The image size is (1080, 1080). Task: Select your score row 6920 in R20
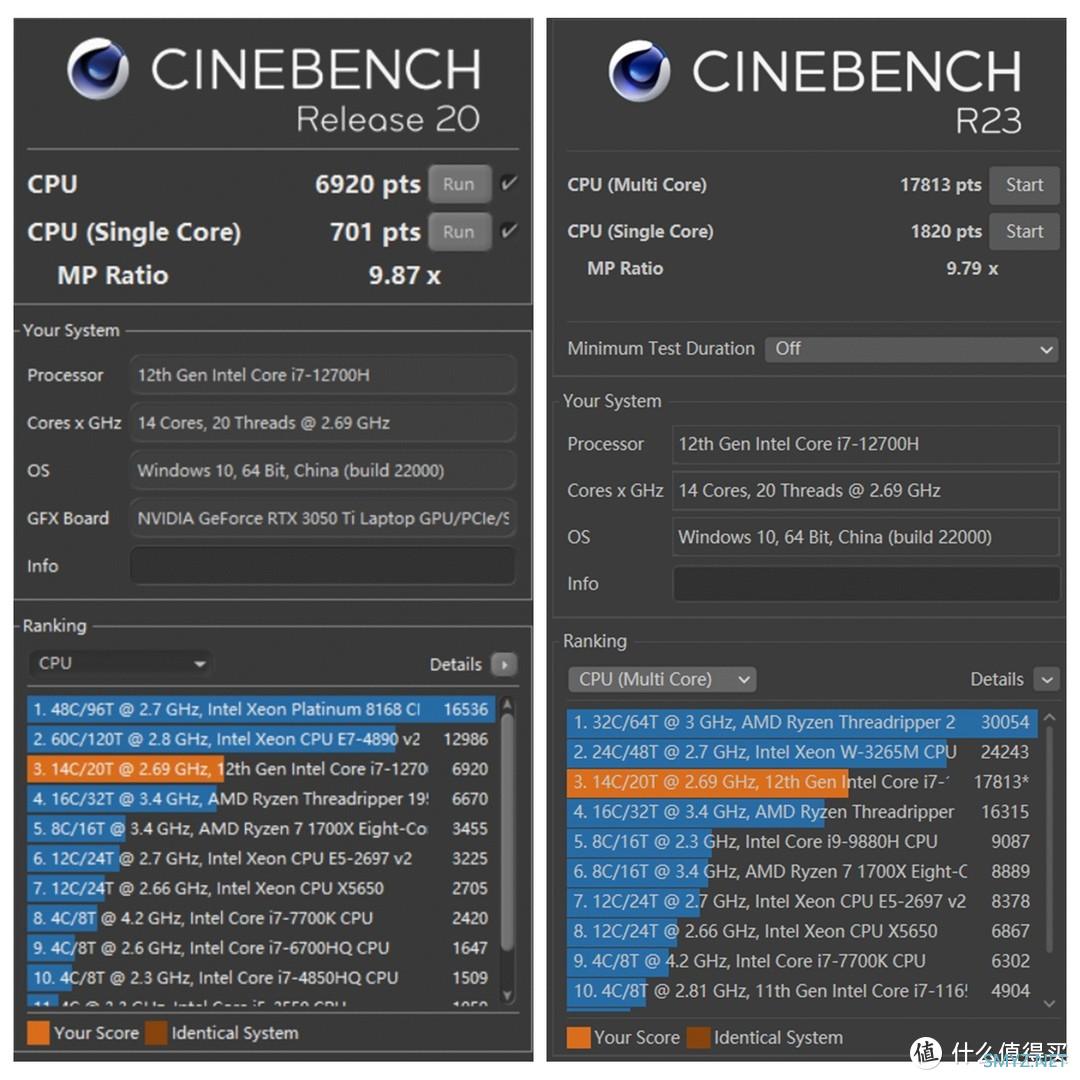(262, 769)
